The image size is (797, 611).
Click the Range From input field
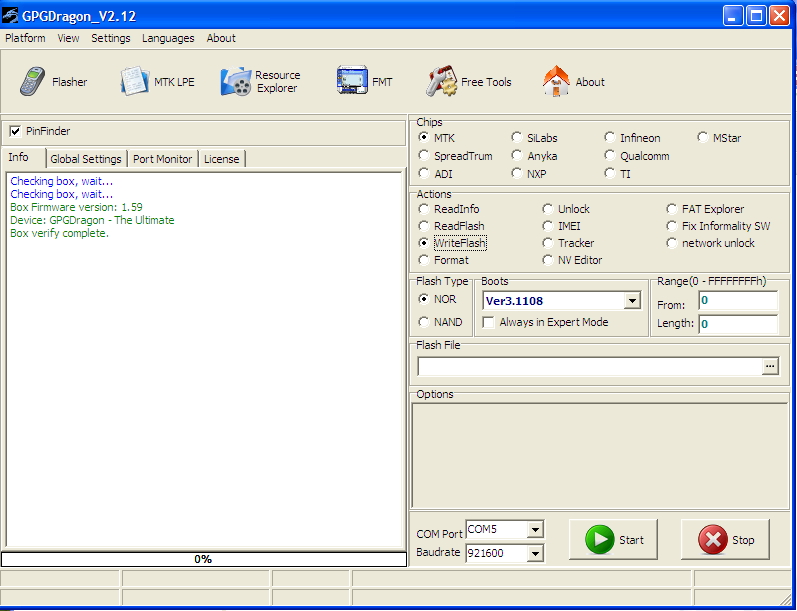(x=738, y=300)
